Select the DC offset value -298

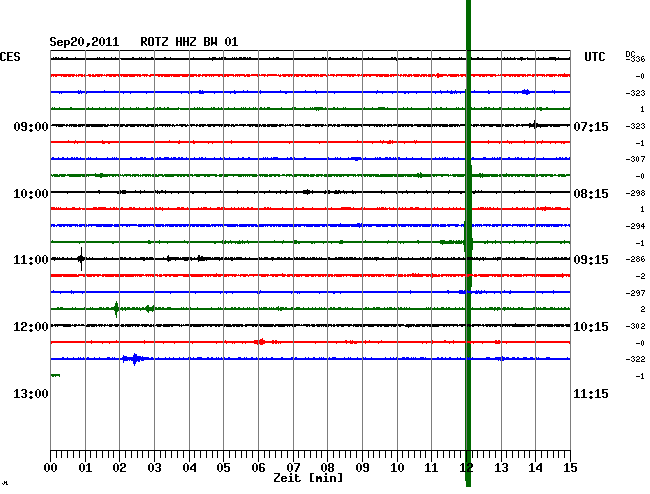[x=635, y=193]
